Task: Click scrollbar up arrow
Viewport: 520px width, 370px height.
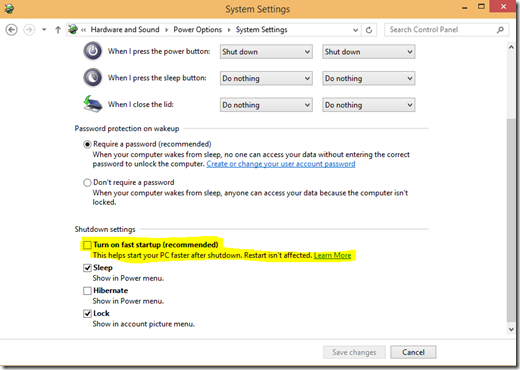Action: (511, 47)
